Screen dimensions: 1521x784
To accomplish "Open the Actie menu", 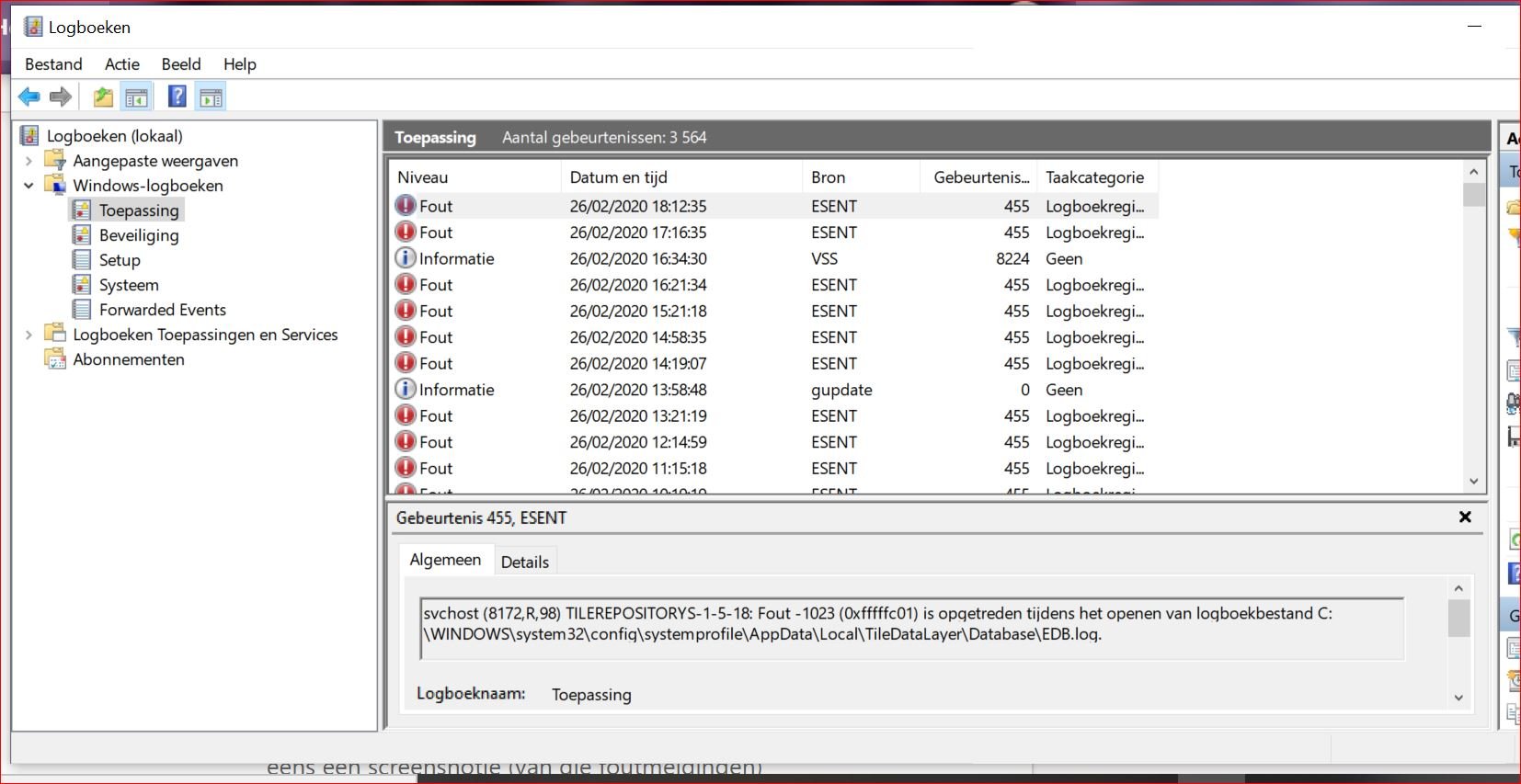I will pyautogui.click(x=122, y=64).
